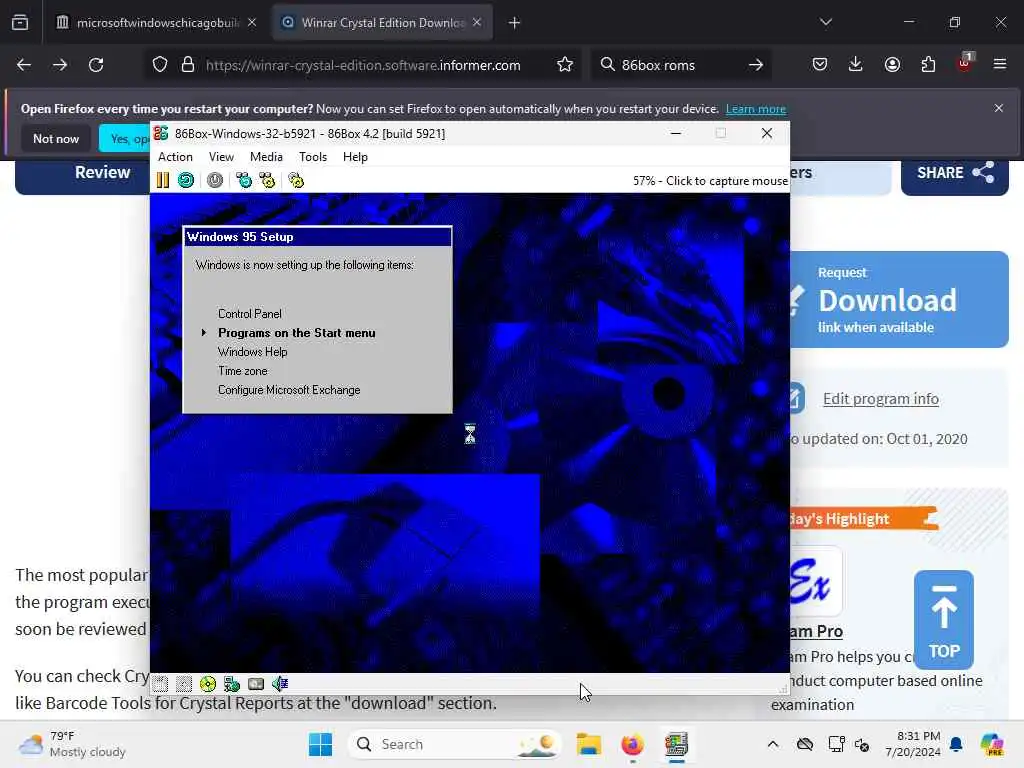Click the gray ACPI shutdown power icon

(x=215, y=180)
